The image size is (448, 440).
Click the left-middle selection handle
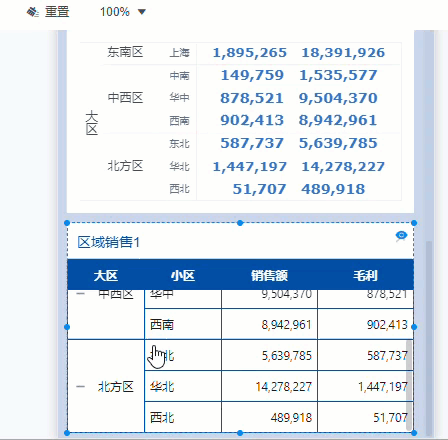click(x=67, y=327)
